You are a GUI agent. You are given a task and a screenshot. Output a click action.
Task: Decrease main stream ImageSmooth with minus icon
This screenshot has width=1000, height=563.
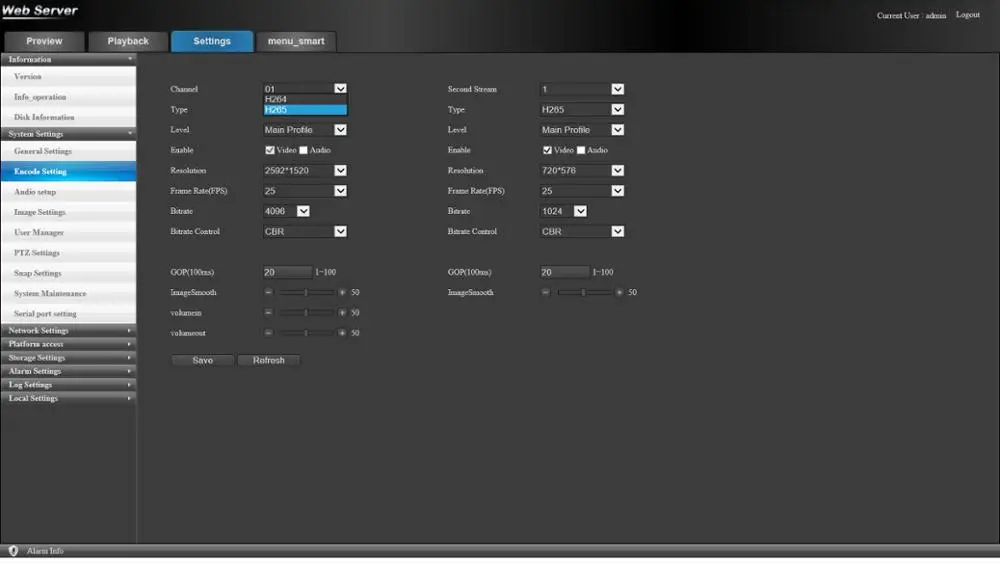tap(268, 292)
